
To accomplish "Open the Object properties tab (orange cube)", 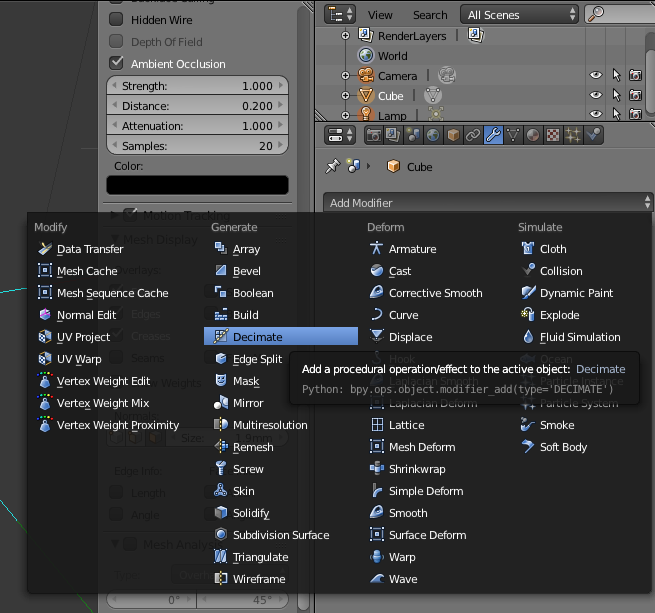I will point(453,135).
